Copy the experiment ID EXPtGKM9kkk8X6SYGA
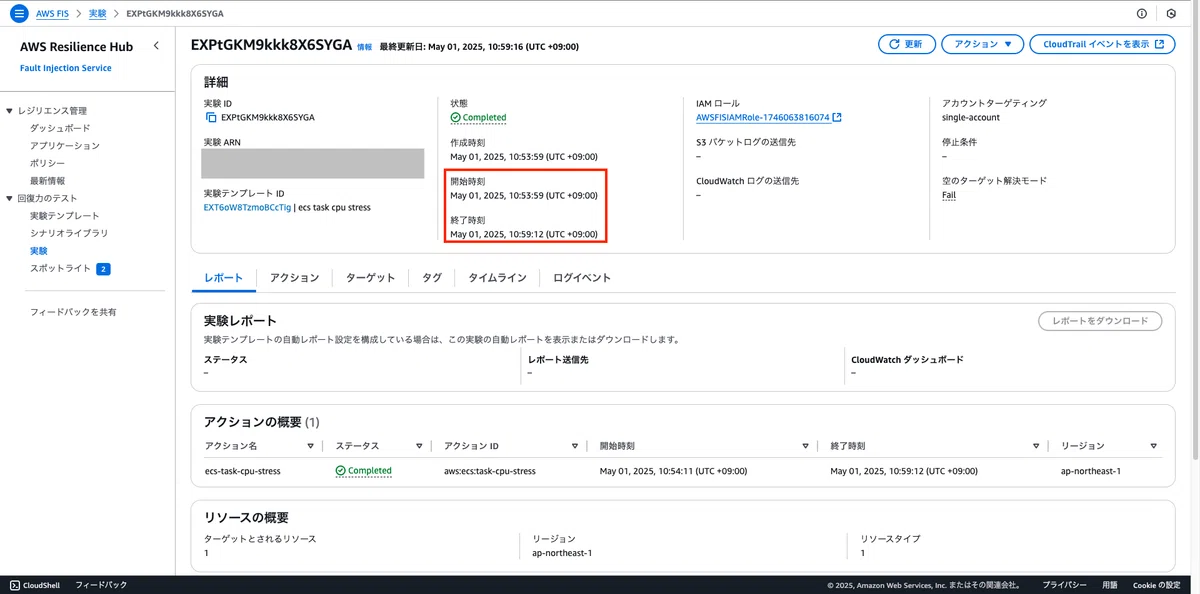This screenshot has height=594, width=1200. 210,117
